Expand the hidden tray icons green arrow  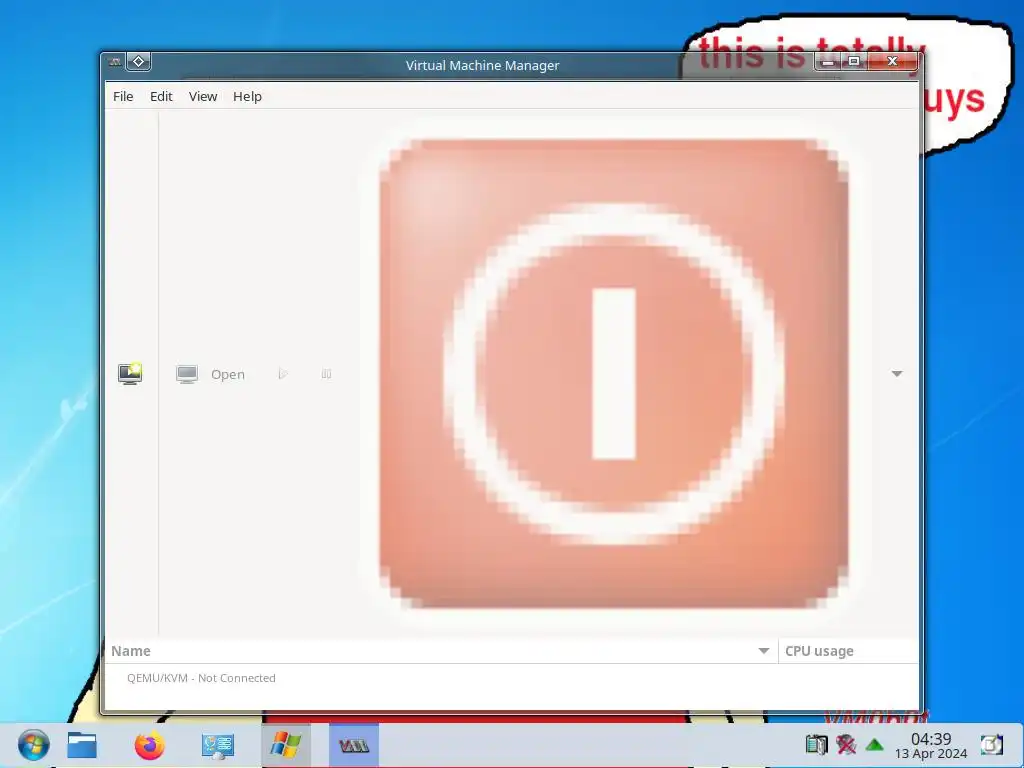874,744
